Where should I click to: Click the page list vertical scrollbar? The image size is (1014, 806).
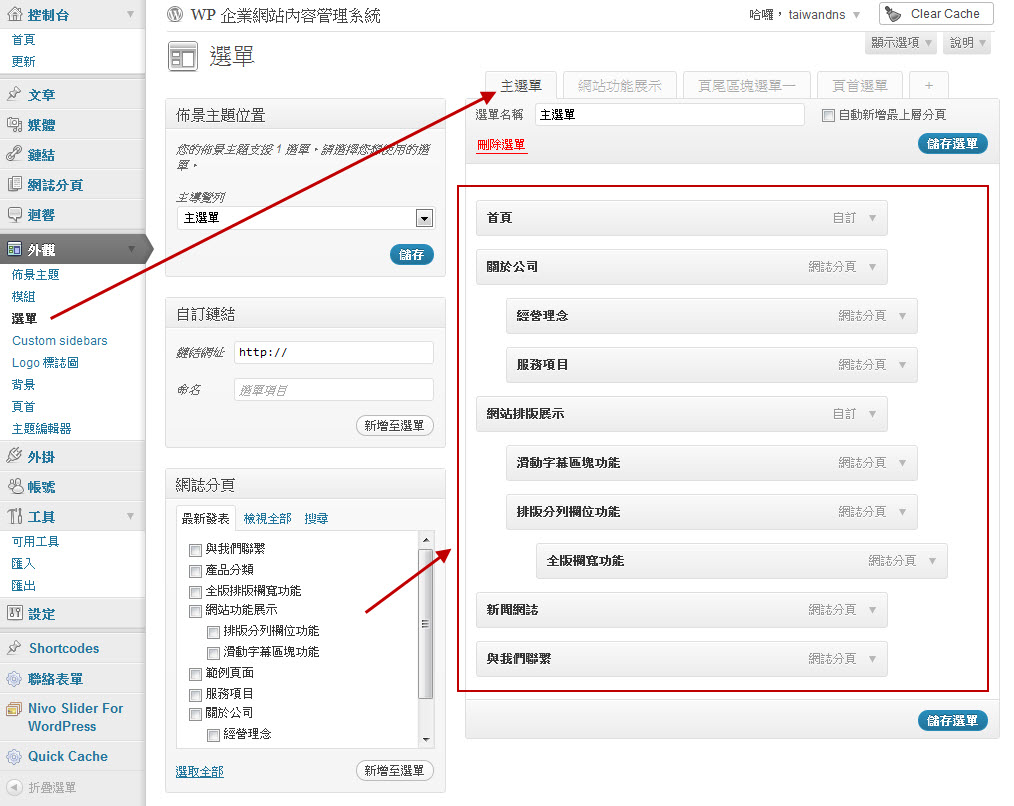[426, 624]
